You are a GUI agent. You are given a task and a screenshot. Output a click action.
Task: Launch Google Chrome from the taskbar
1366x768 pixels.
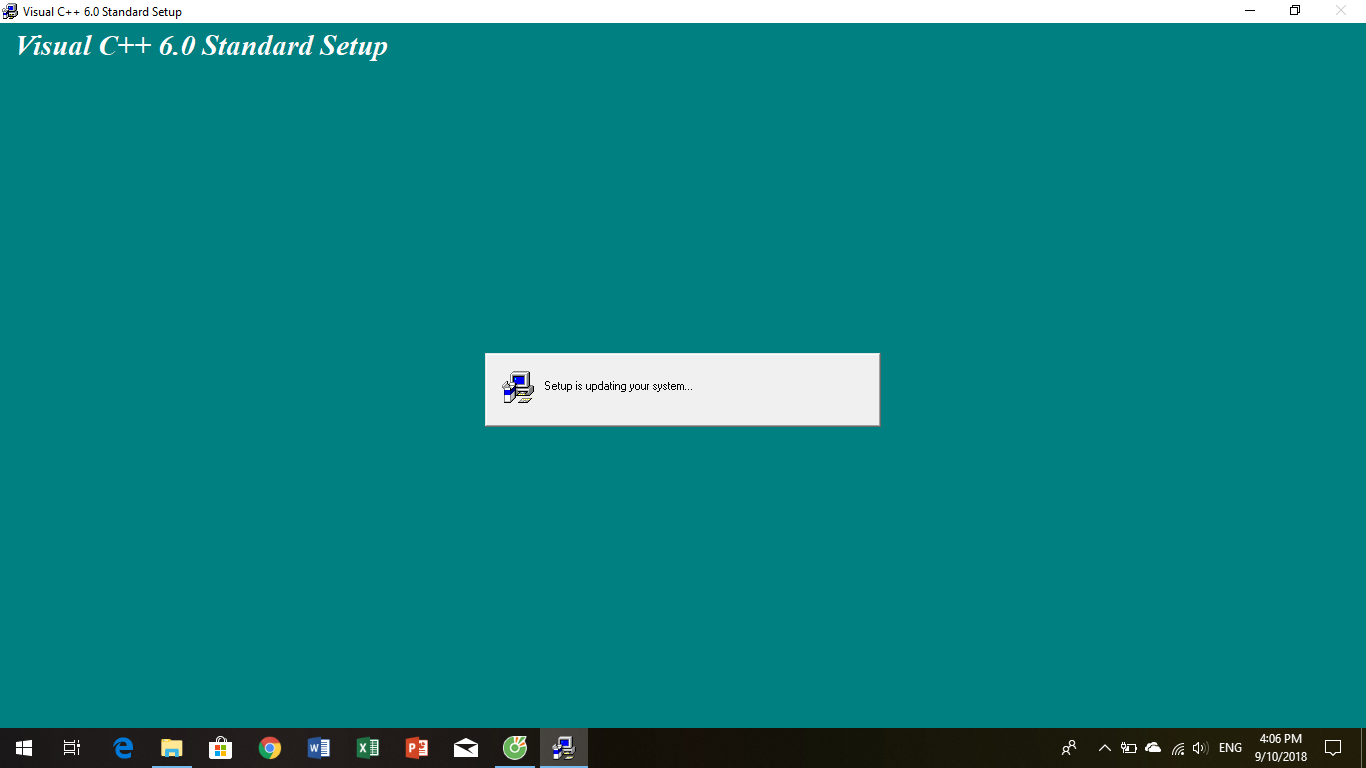[269, 748]
